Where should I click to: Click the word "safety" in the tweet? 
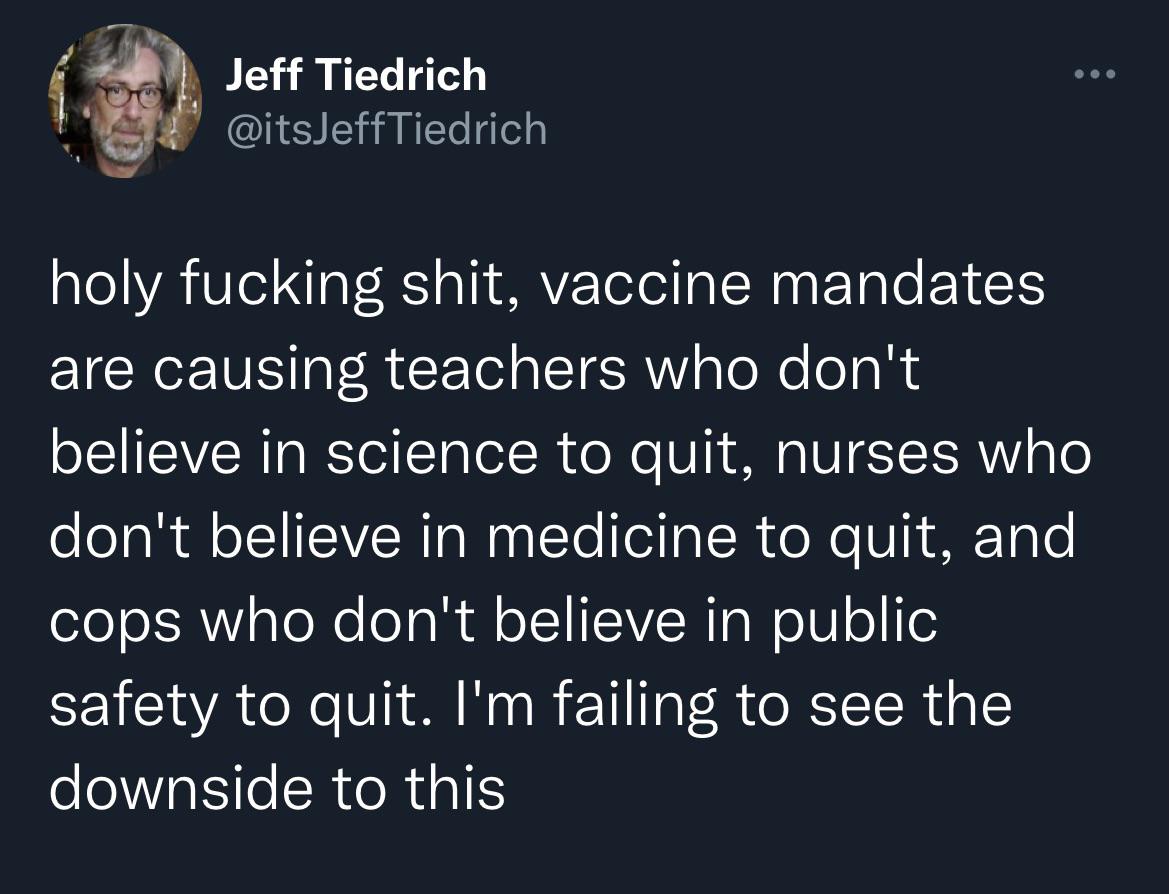130,706
